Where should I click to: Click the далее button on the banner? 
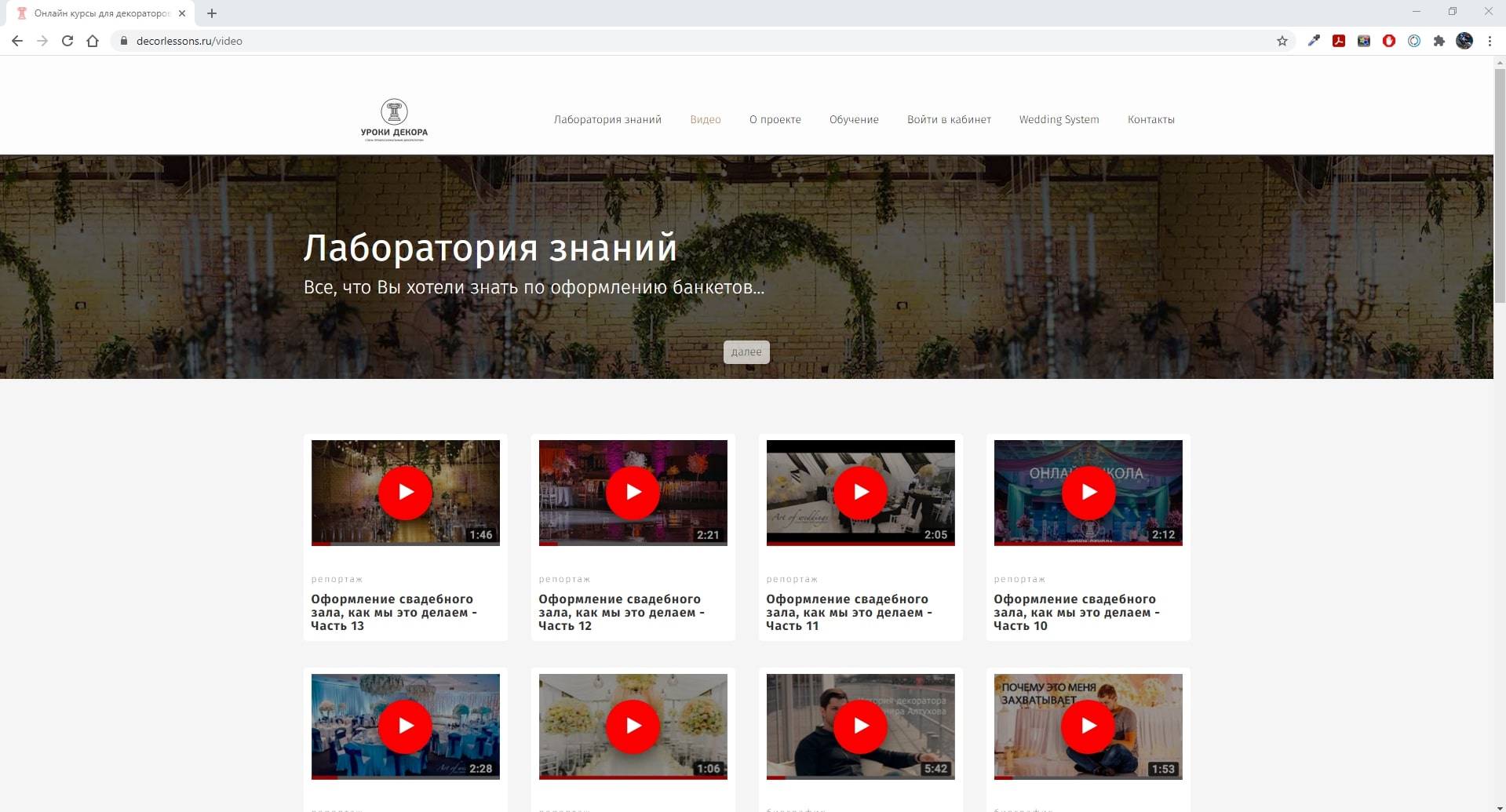pyautogui.click(x=746, y=351)
